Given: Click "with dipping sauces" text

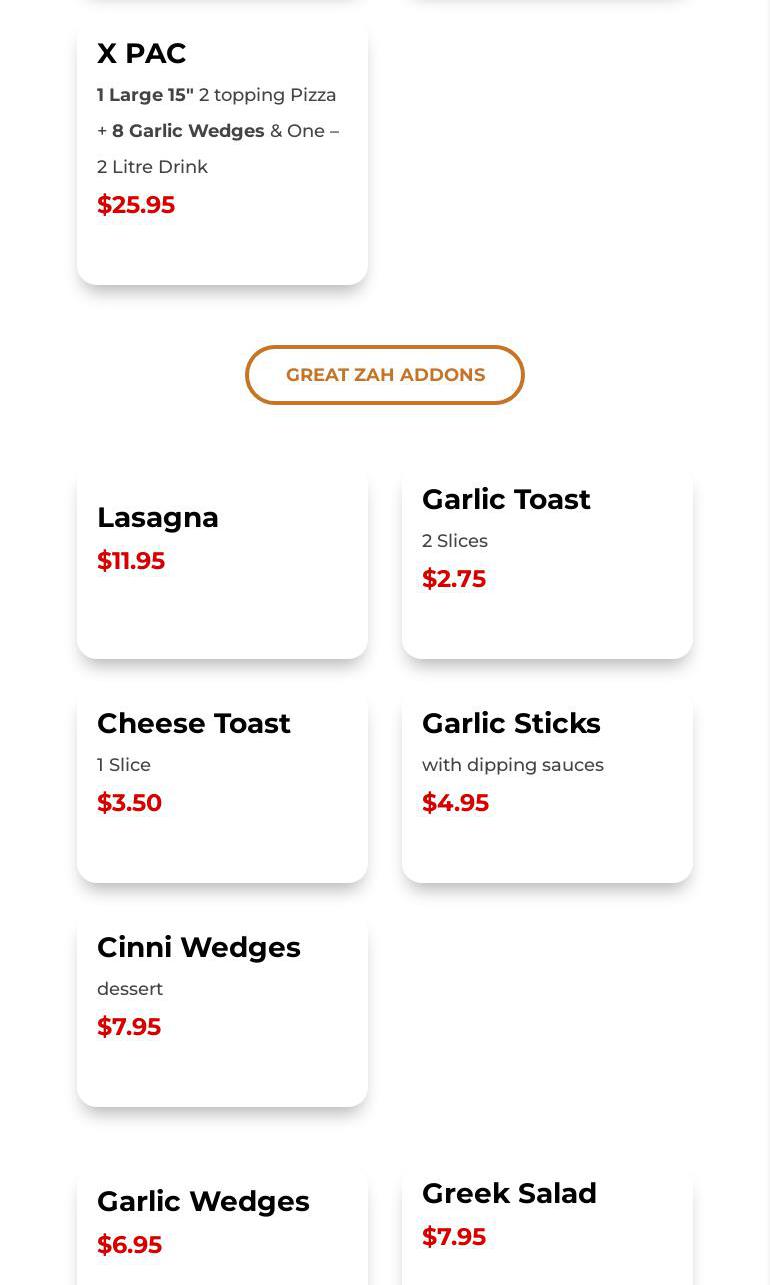Looking at the screenshot, I should coord(513,765).
